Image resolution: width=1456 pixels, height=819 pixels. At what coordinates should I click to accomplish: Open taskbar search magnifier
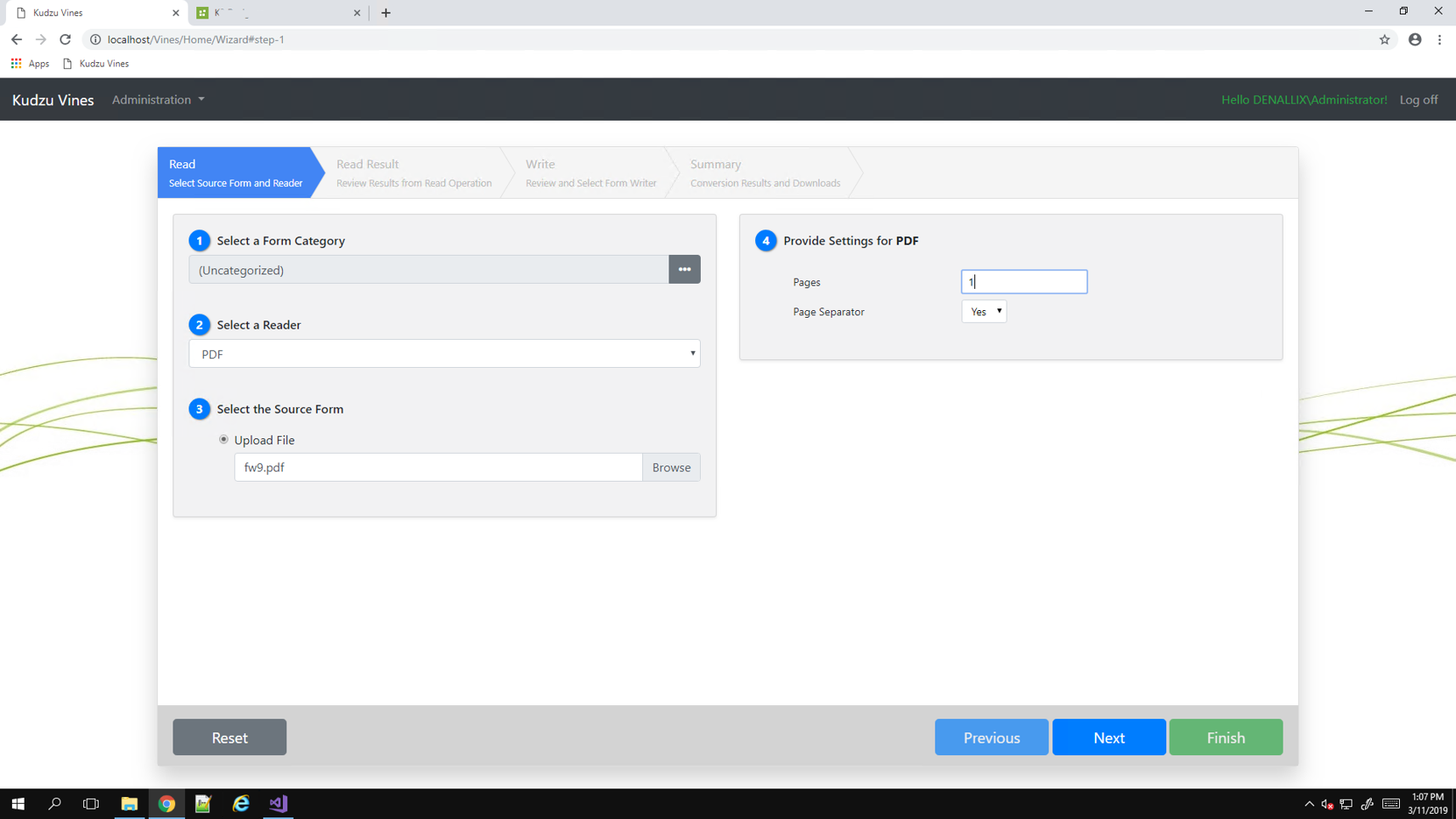click(x=54, y=804)
